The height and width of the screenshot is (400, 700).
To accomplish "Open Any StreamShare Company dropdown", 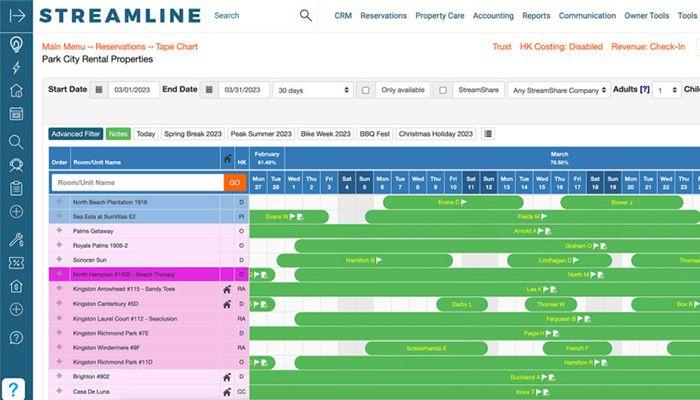I will coord(559,90).
